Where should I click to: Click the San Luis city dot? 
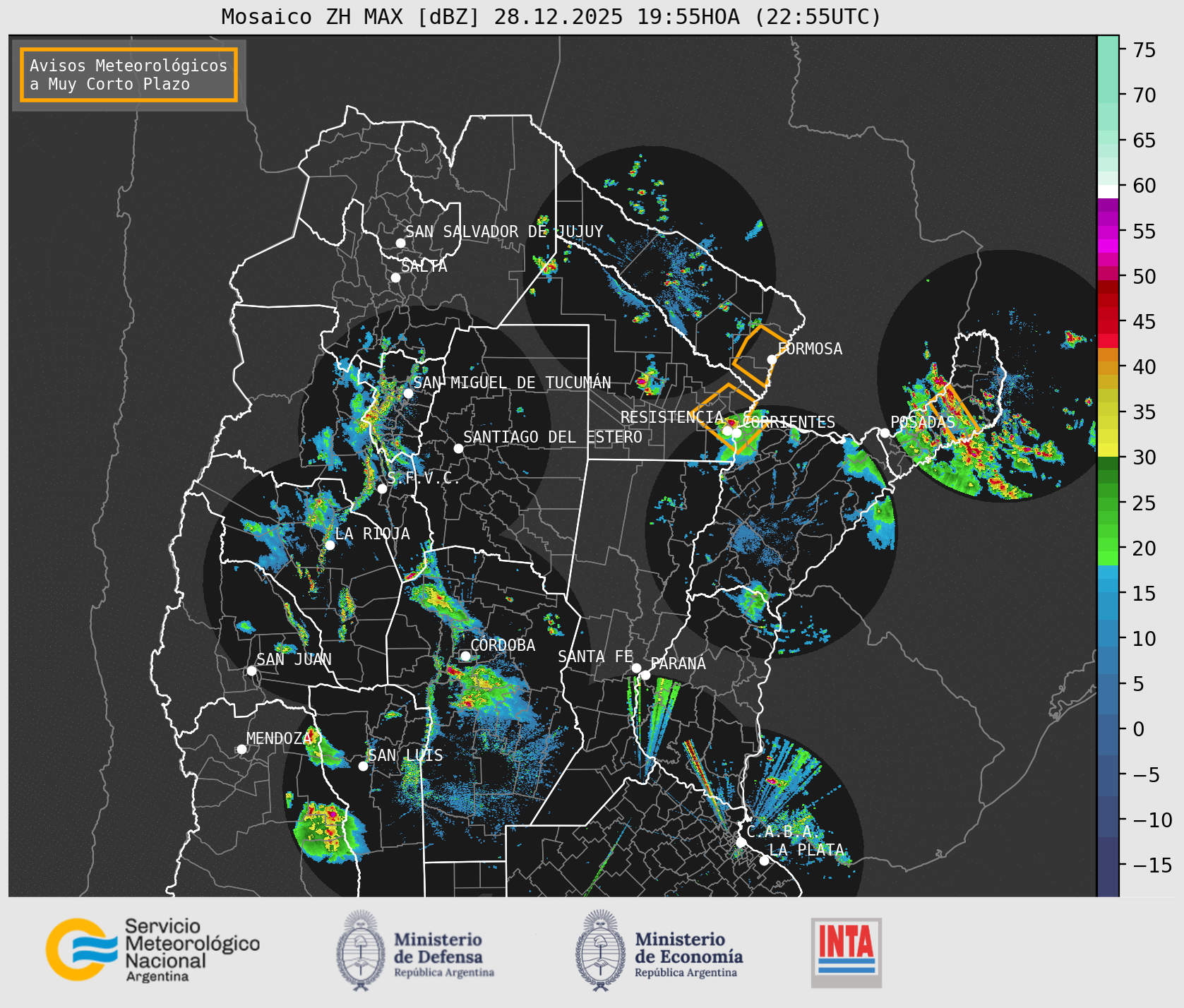pos(363,766)
